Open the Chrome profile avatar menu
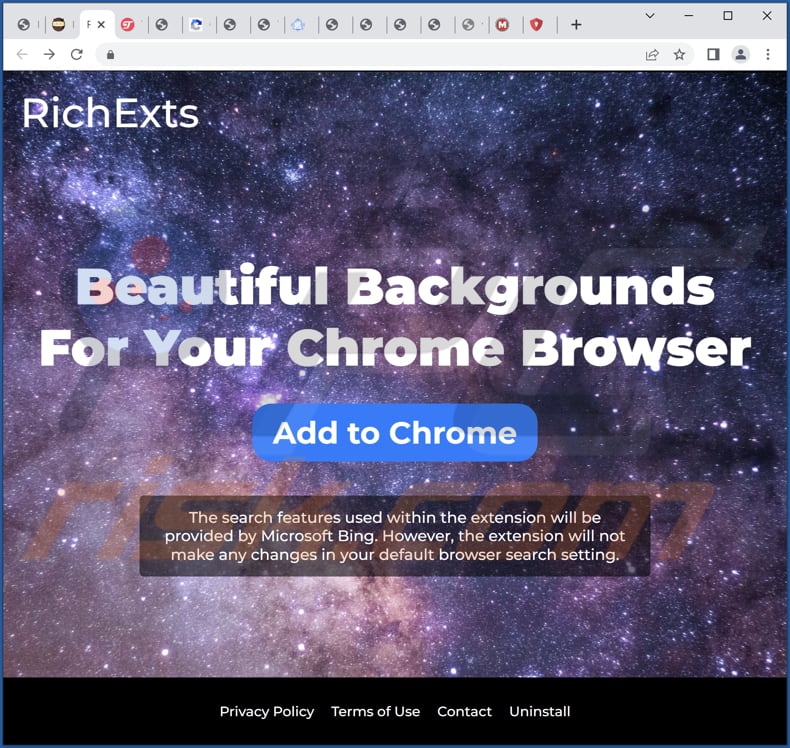Image resolution: width=790 pixels, height=748 pixels. pos(741,54)
